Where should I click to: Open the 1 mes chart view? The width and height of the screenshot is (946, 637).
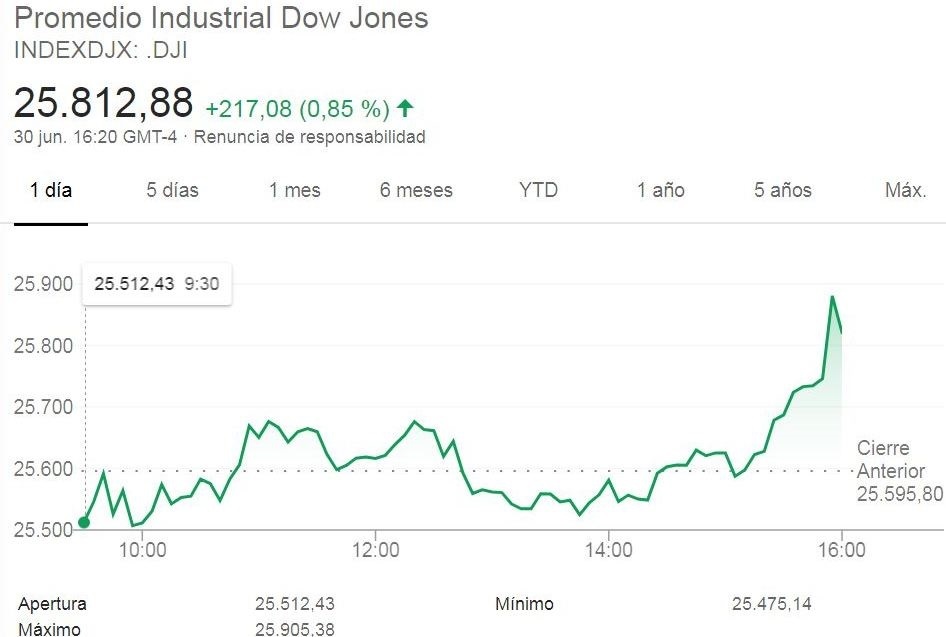point(295,190)
